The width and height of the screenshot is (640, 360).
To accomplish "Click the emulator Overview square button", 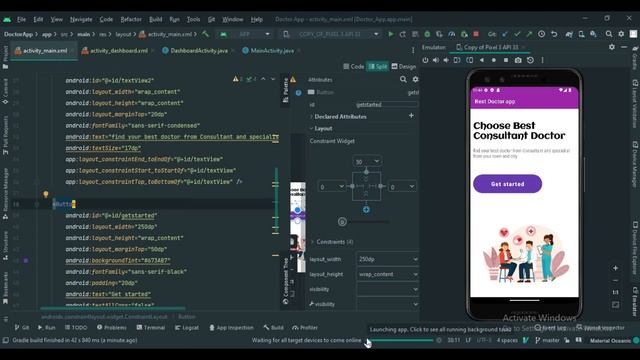I will coord(506,60).
